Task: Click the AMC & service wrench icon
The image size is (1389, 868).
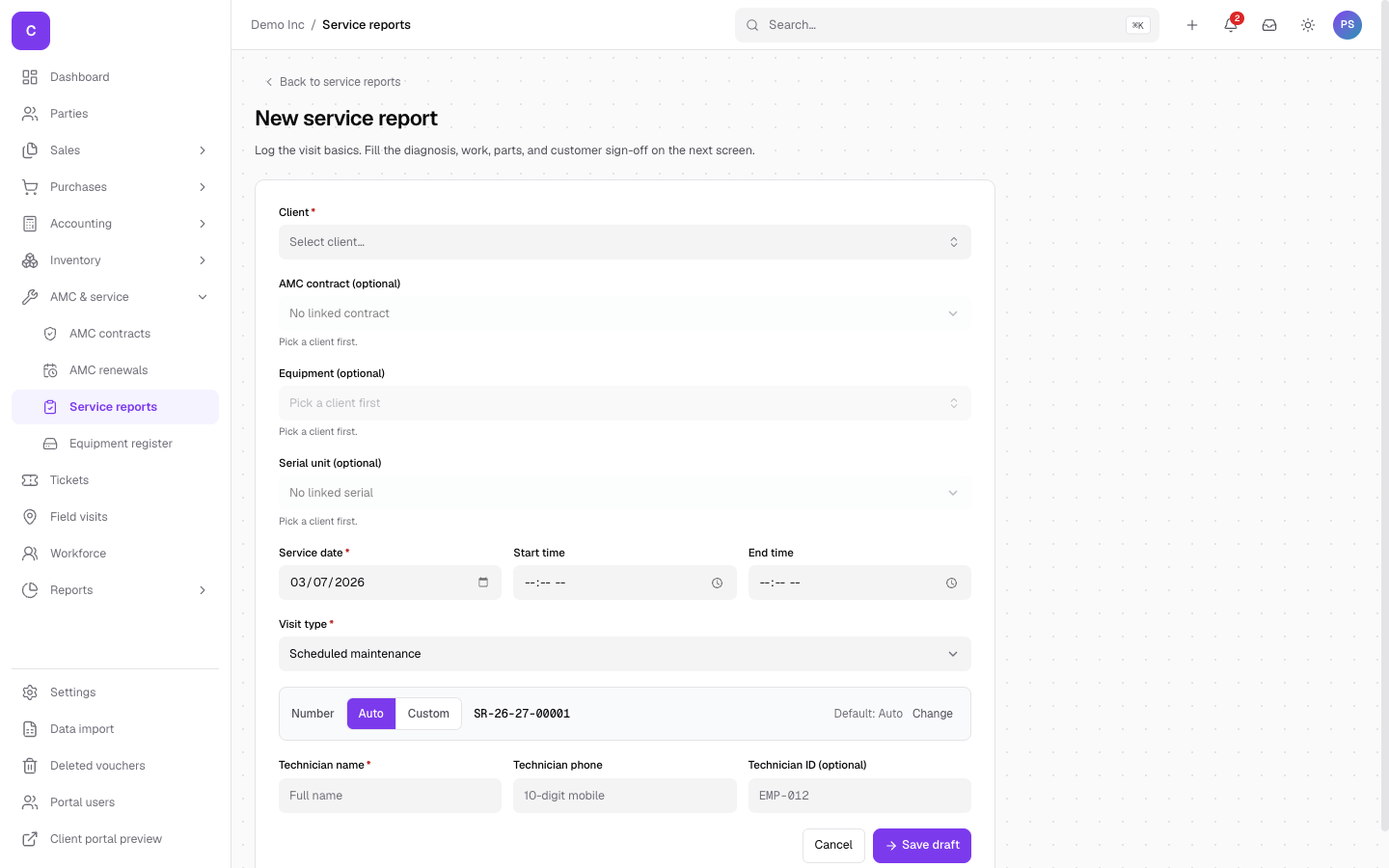Action: tap(30, 297)
